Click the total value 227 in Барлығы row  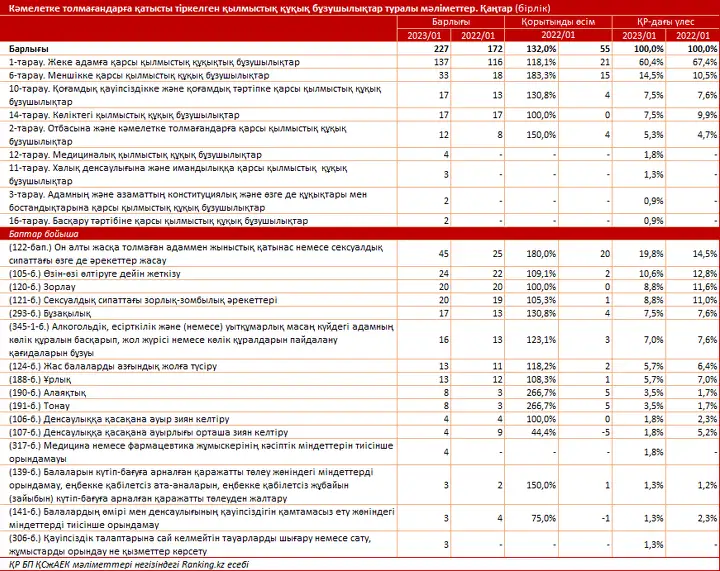(440, 49)
